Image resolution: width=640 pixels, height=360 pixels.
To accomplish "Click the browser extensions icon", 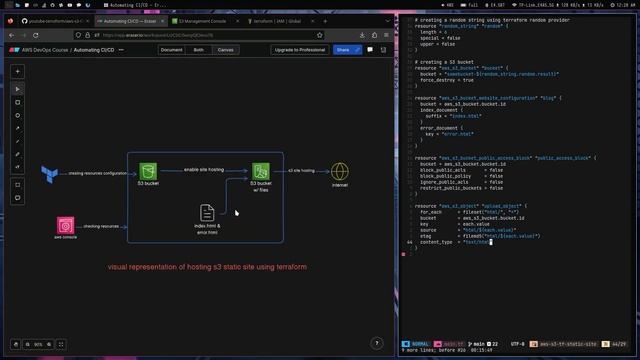I will (x=374, y=35).
